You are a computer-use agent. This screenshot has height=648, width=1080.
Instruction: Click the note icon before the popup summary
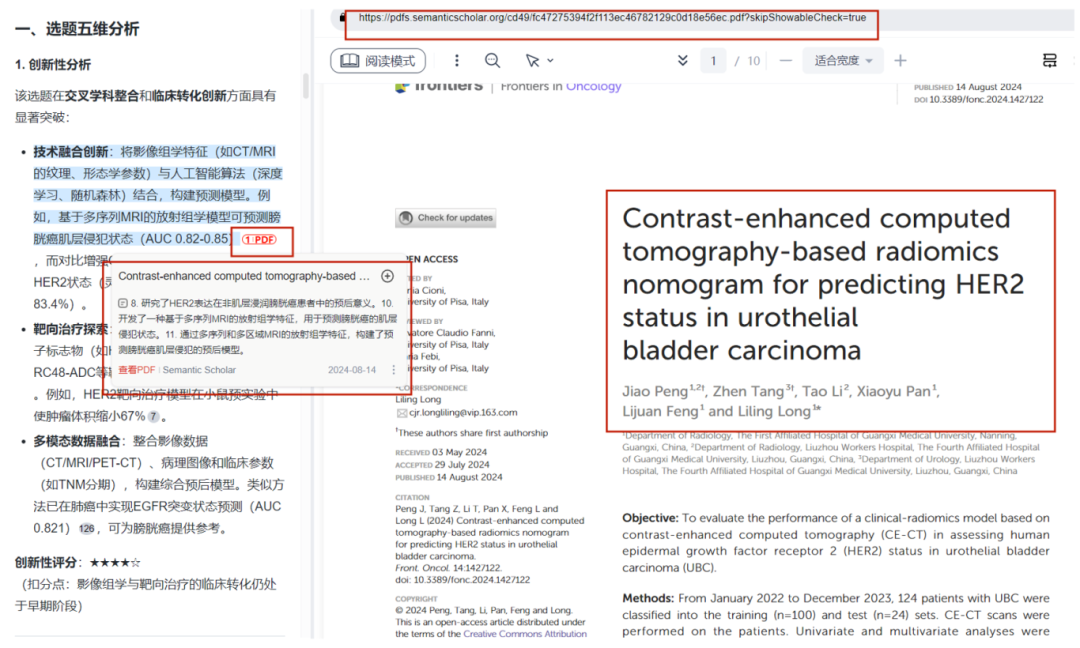(123, 303)
